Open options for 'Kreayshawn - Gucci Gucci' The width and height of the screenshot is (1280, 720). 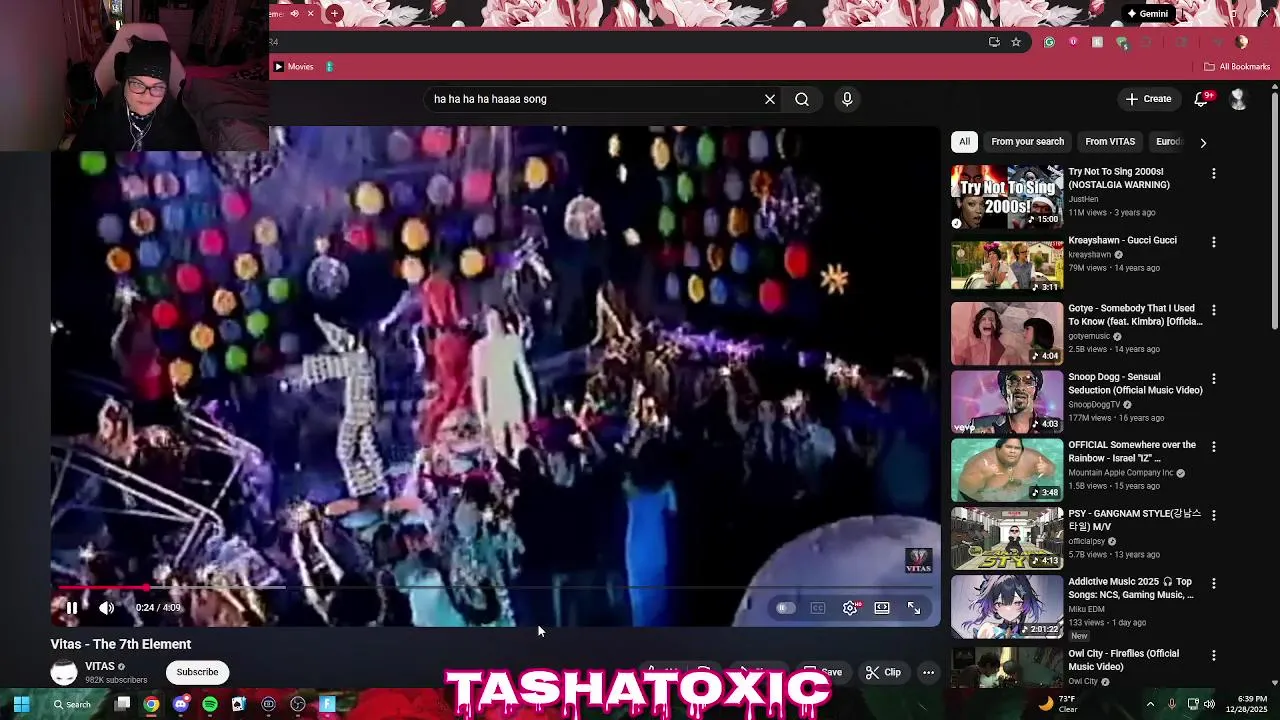click(x=1214, y=242)
